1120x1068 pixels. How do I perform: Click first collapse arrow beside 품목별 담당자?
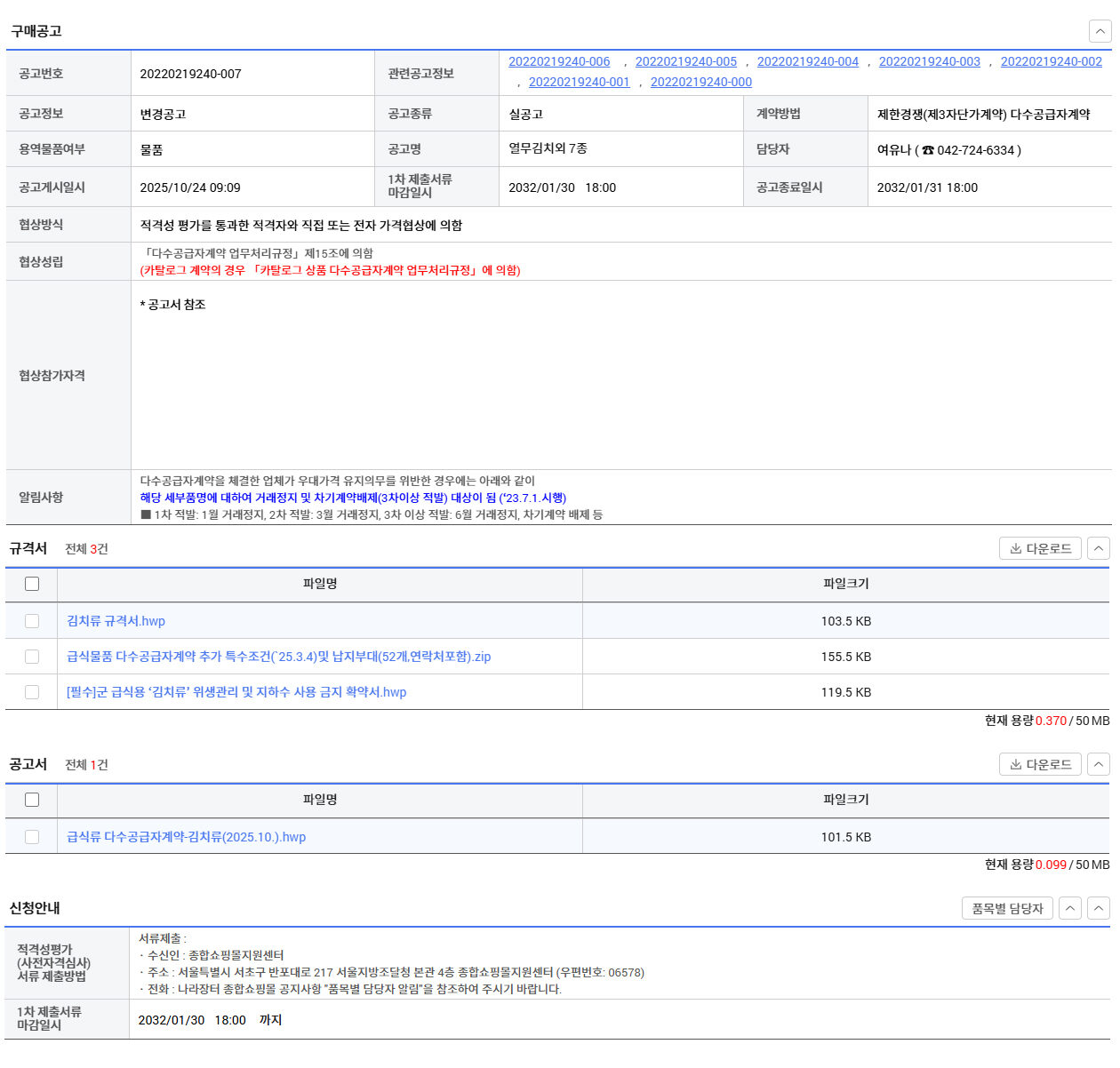(1071, 908)
